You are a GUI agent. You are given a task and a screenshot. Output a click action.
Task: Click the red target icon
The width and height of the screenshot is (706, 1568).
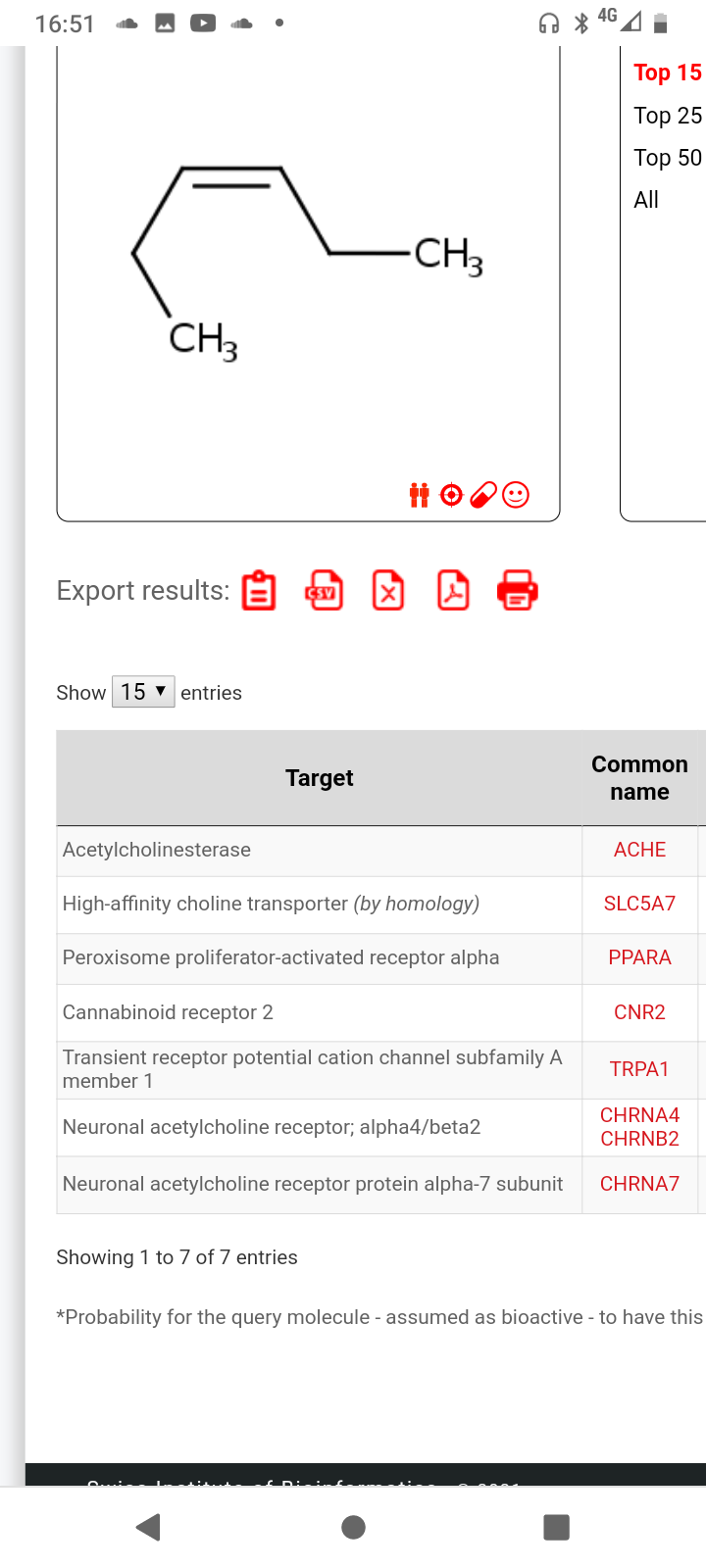[x=451, y=495]
